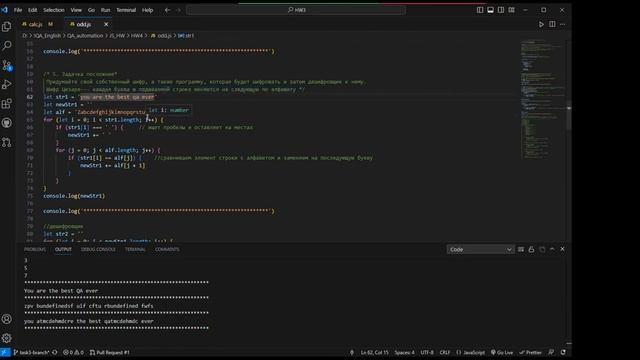Split the editor to the right
The image size is (640, 360).
tap(552, 24)
